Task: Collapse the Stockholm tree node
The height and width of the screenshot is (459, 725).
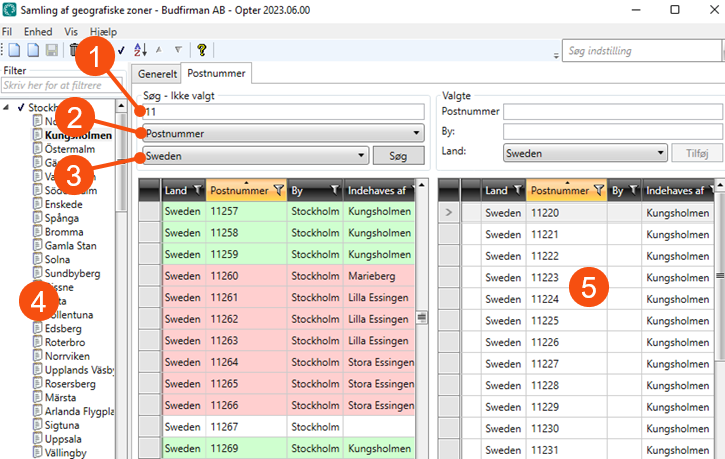Action: coord(6,107)
